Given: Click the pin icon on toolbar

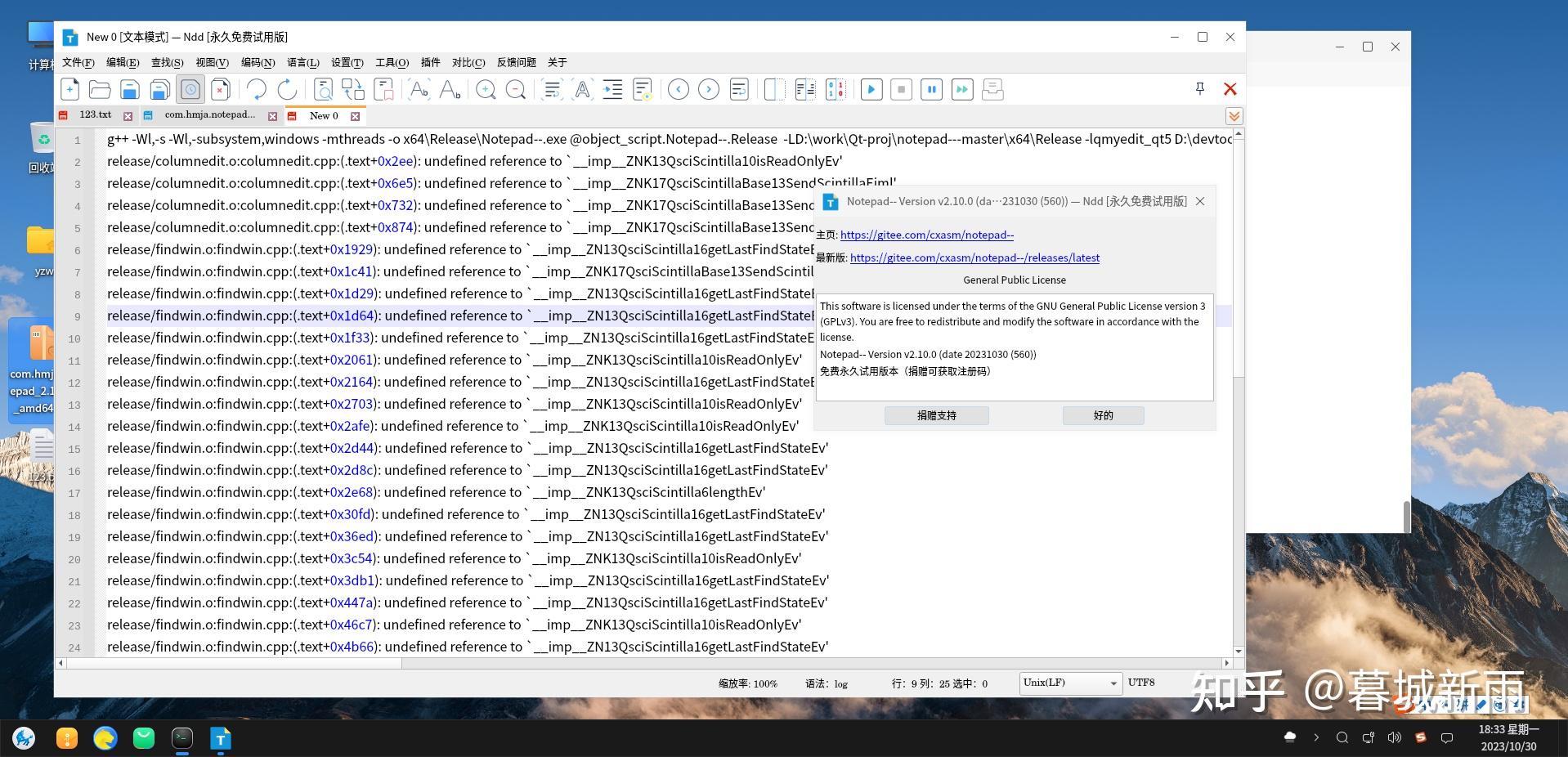Looking at the screenshot, I should tap(1200, 88).
